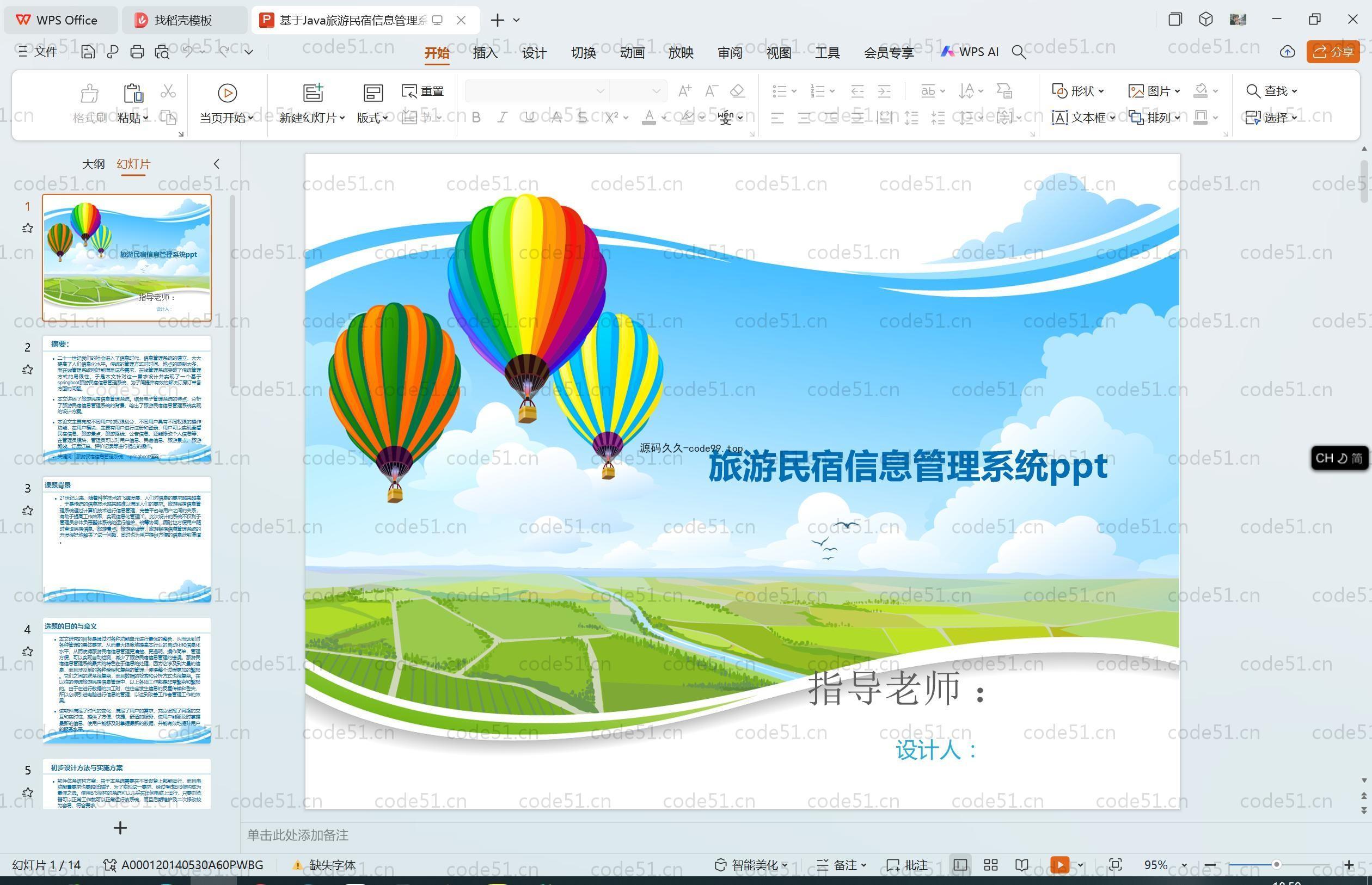Screen dimensions: 1372x885
Task: Open the Shapes dropdown
Action: pyautogui.click(x=1077, y=91)
